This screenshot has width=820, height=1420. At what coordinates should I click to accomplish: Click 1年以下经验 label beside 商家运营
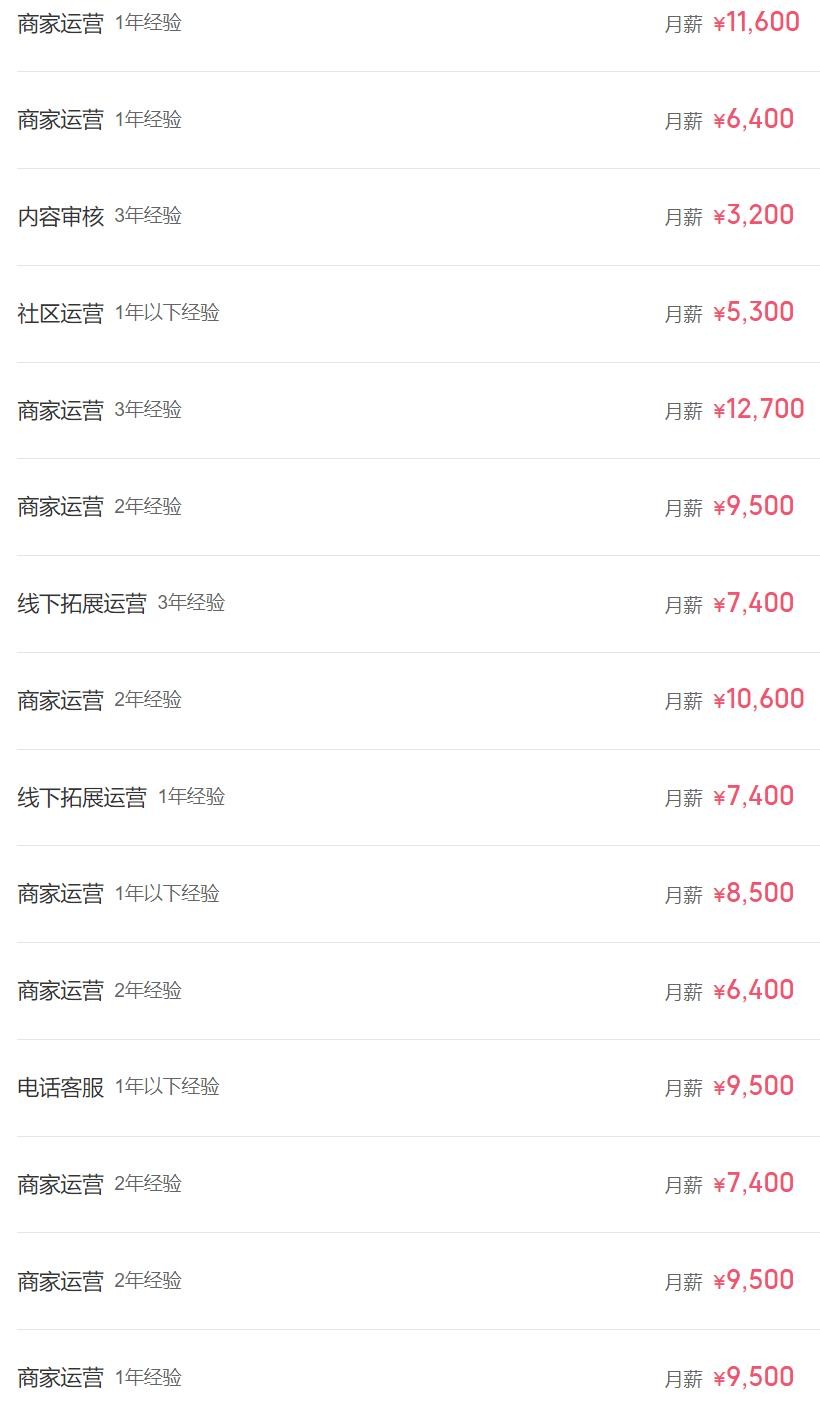tap(167, 894)
